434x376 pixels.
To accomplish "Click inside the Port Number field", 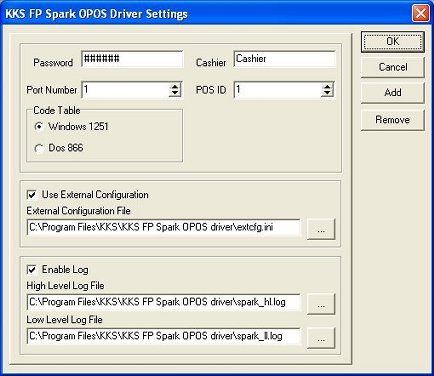I will click(x=125, y=90).
